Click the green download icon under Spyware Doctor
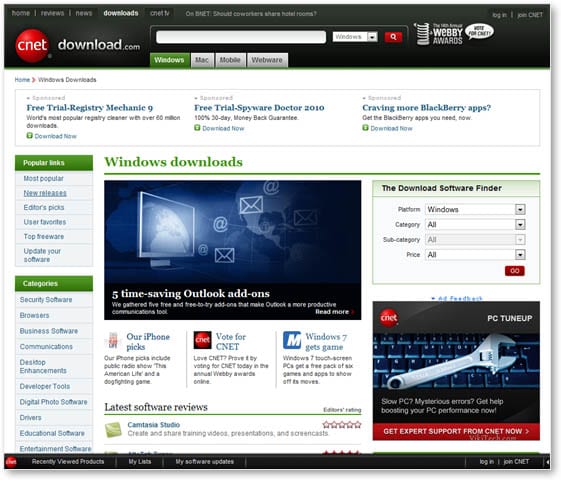Image resolution: width=561 pixels, height=480 pixels. [197, 128]
